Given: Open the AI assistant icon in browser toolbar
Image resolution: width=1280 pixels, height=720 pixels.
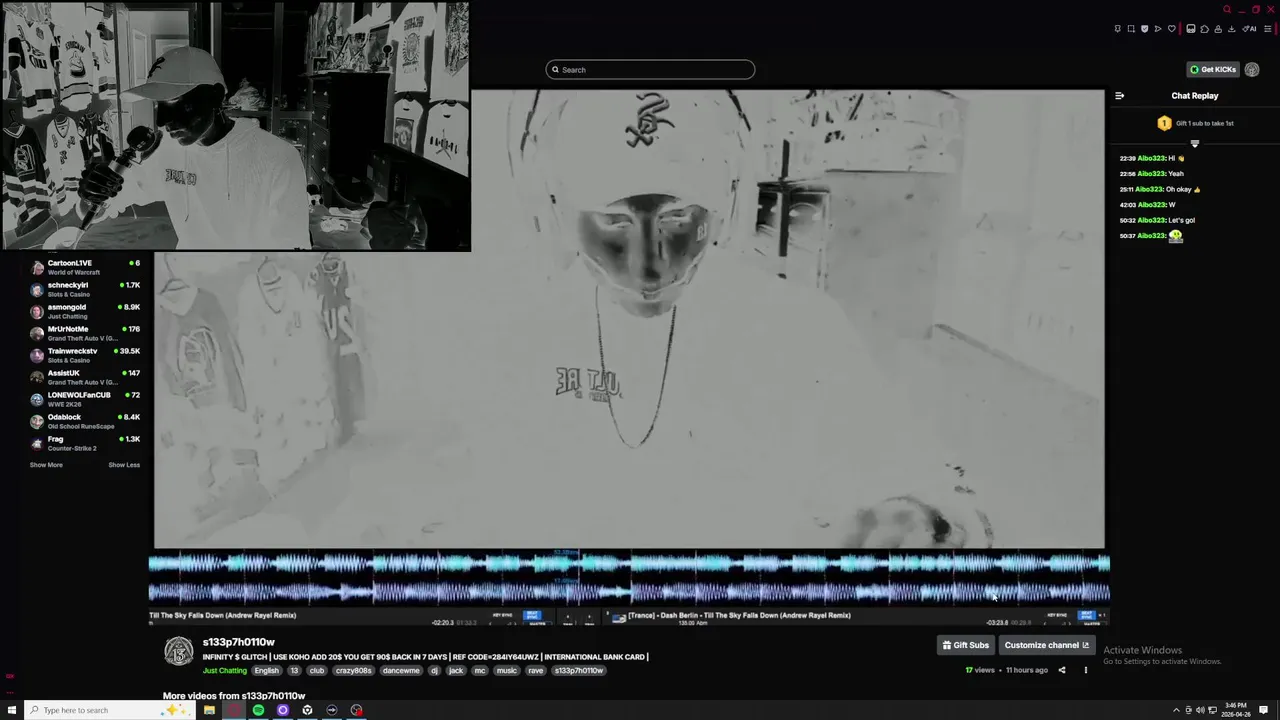Looking at the screenshot, I should [x=1249, y=29].
